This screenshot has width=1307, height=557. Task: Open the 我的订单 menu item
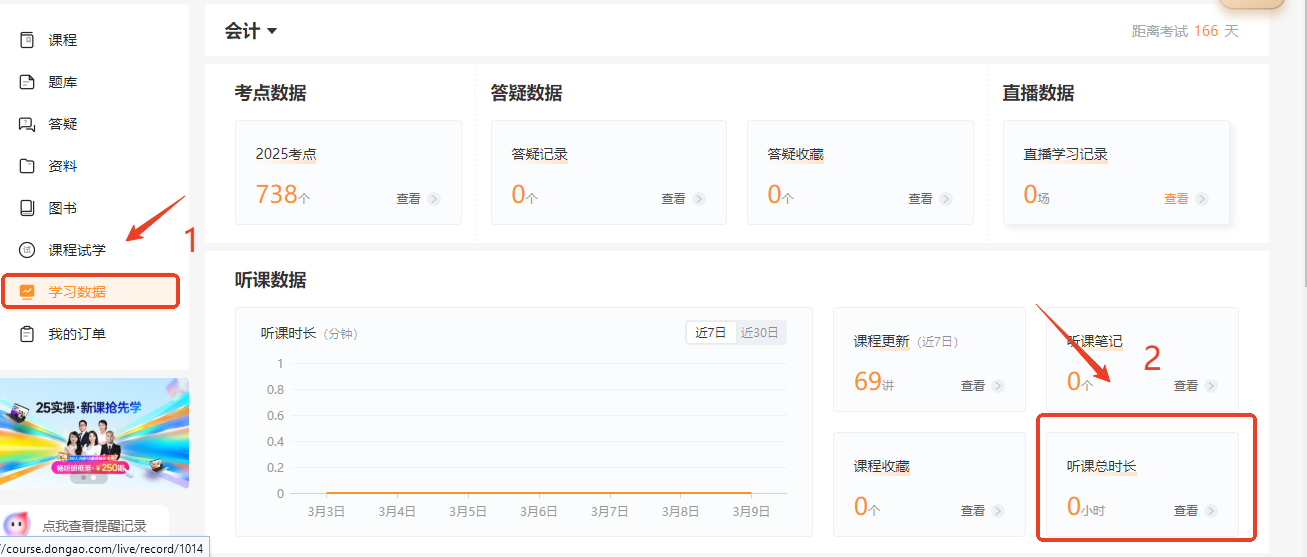tap(77, 334)
